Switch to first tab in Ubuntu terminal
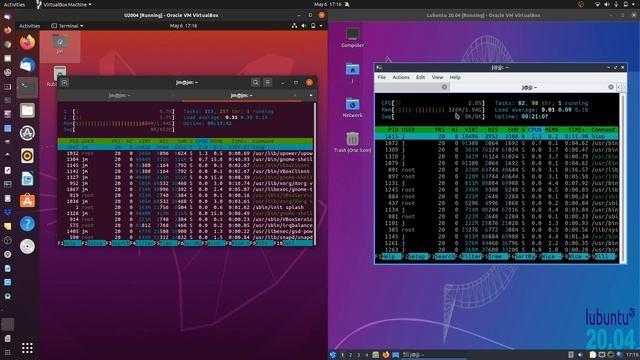640x360 pixels. [x=119, y=96]
